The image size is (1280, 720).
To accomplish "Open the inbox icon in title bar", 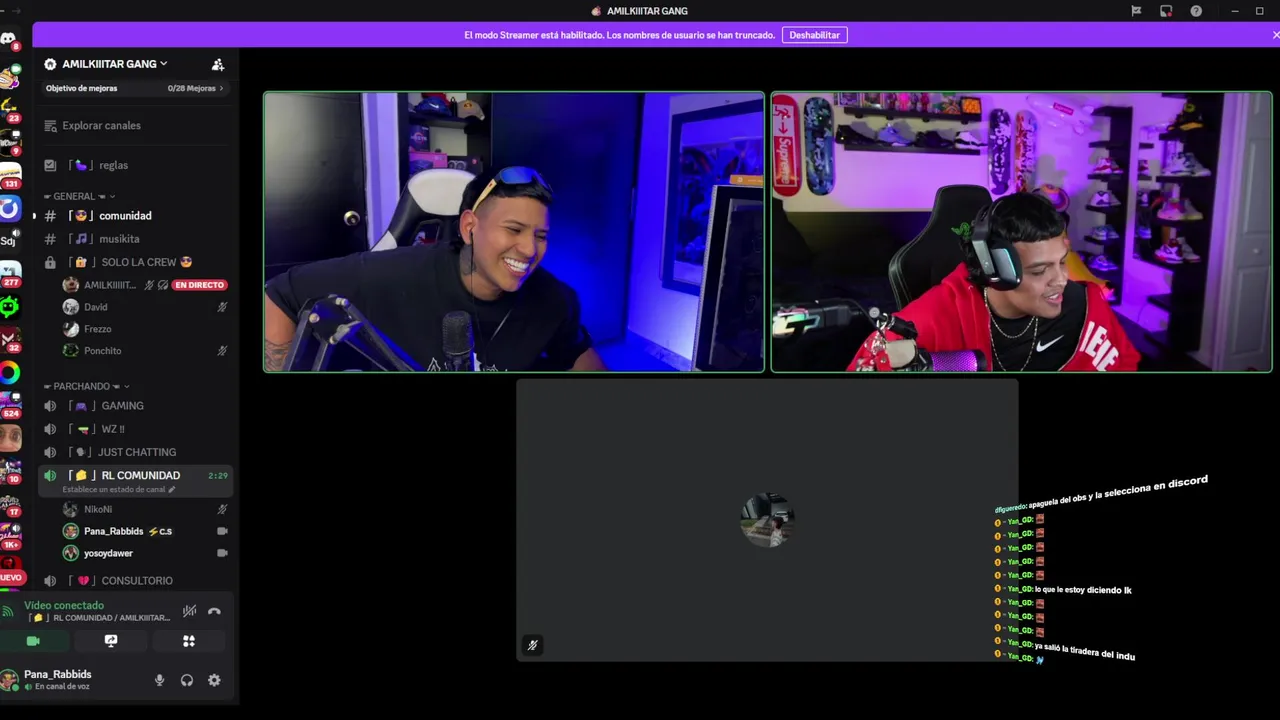I will coord(1166,11).
